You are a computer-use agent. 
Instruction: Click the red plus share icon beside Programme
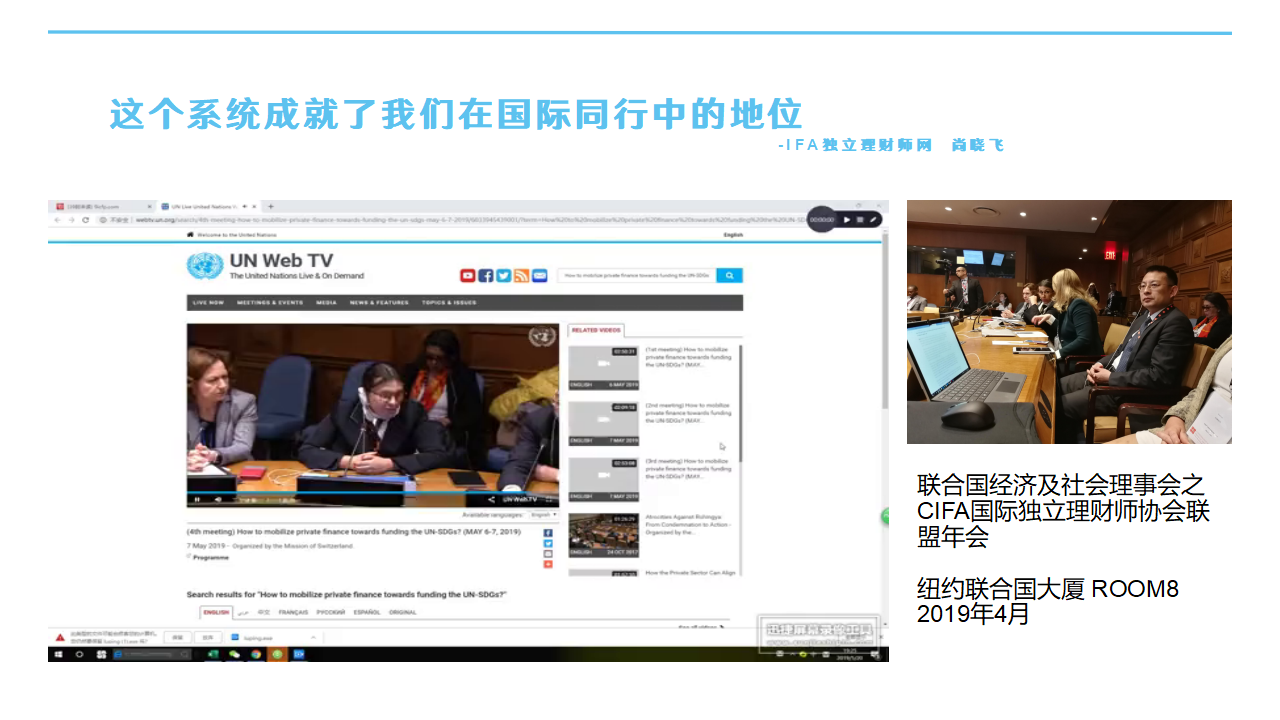click(548, 564)
